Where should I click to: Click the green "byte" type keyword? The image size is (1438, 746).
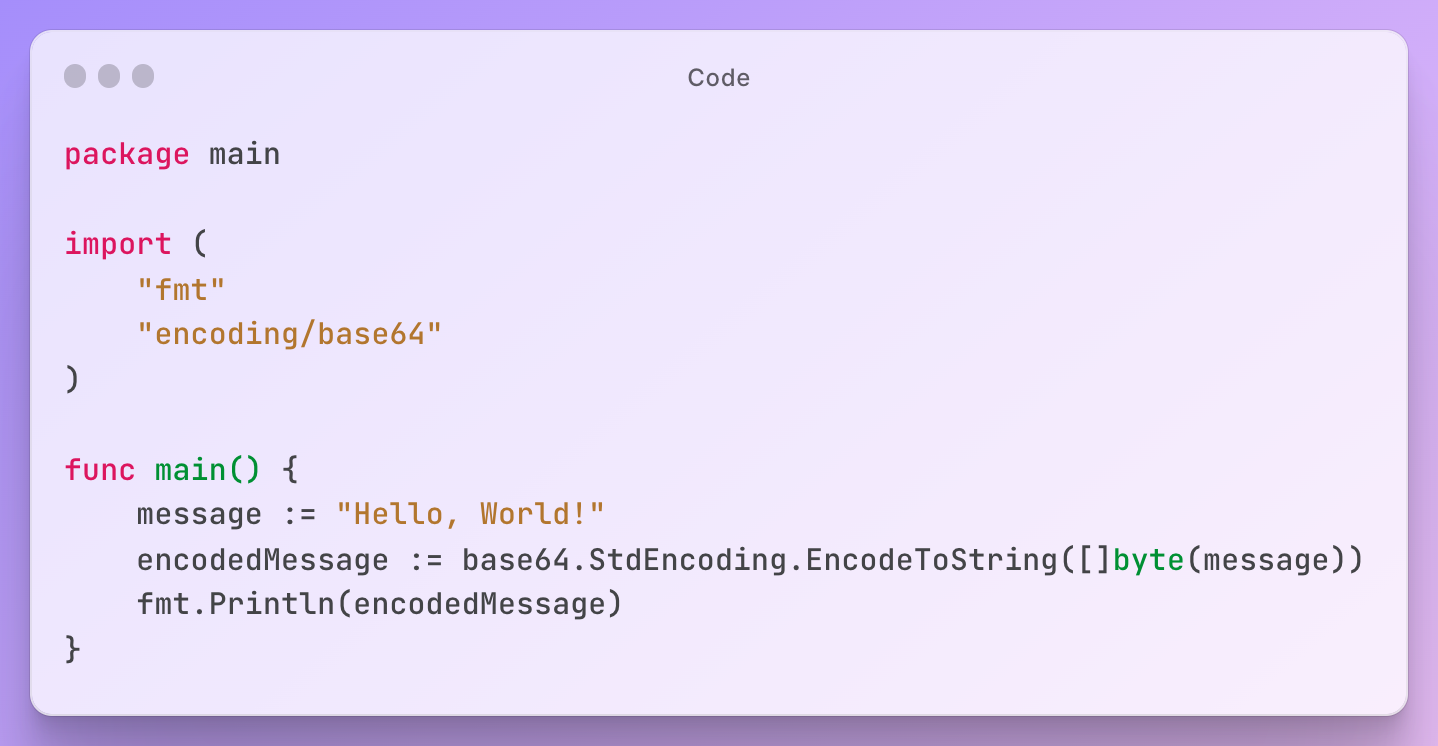(x=1149, y=560)
